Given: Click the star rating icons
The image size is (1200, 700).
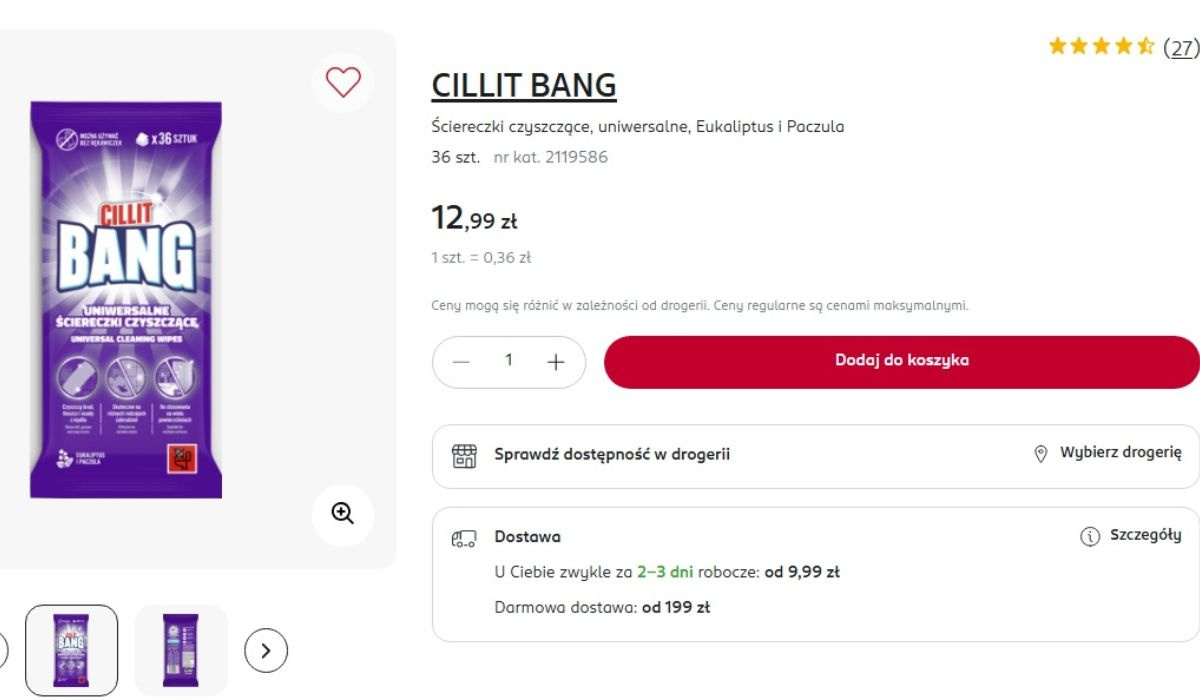Looking at the screenshot, I should tap(1101, 46).
